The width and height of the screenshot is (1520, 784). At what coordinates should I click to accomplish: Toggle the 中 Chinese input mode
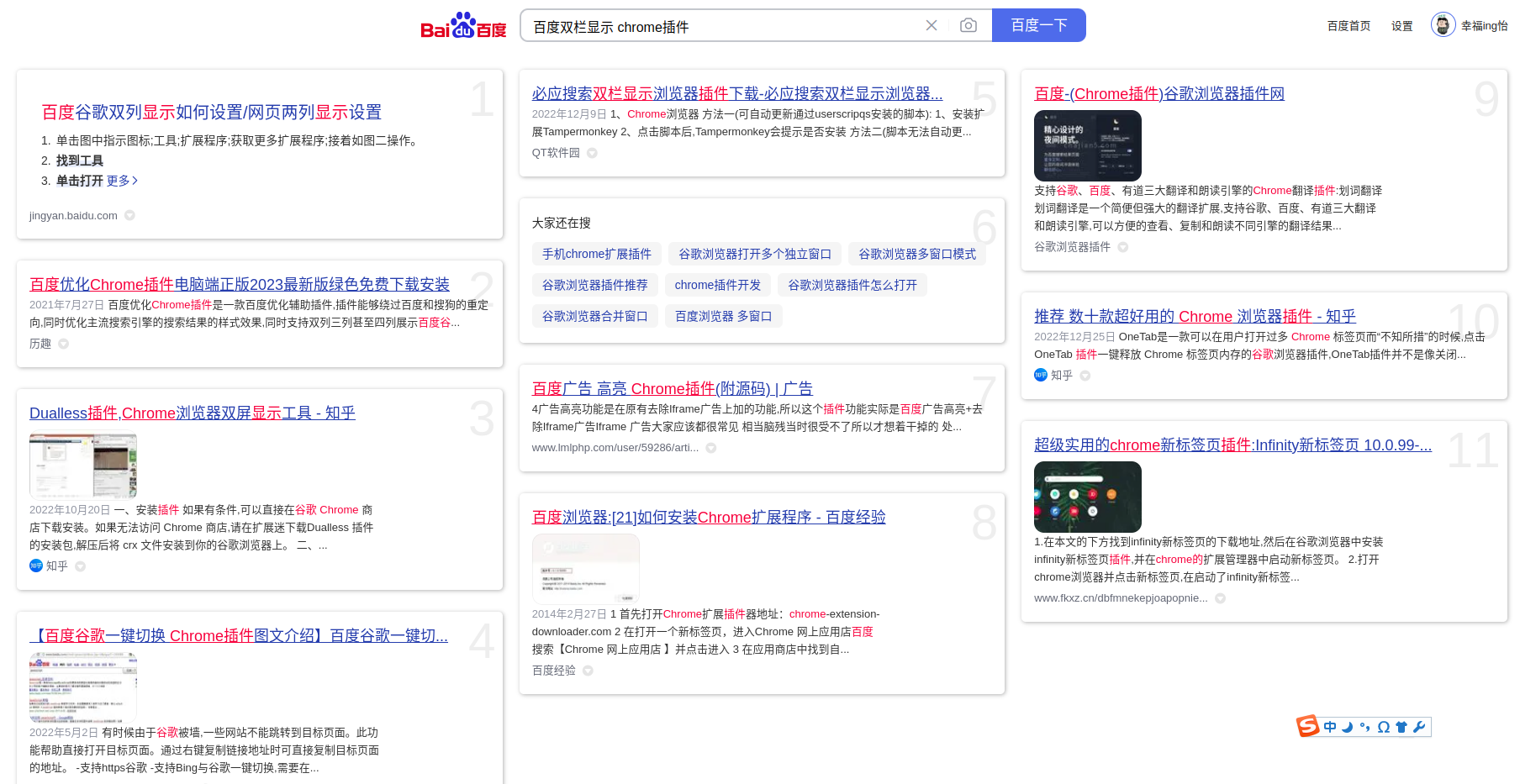pyautogui.click(x=1330, y=727)
